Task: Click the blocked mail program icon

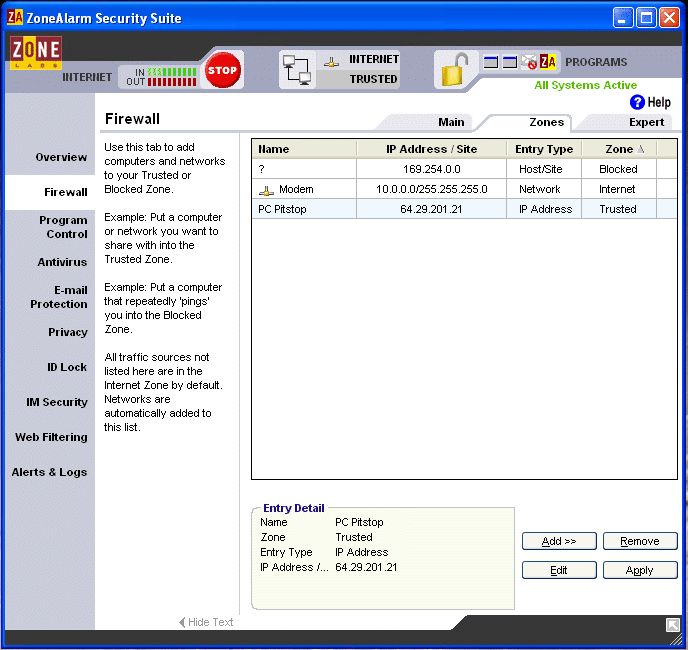Action: click(x=529, y=62)
